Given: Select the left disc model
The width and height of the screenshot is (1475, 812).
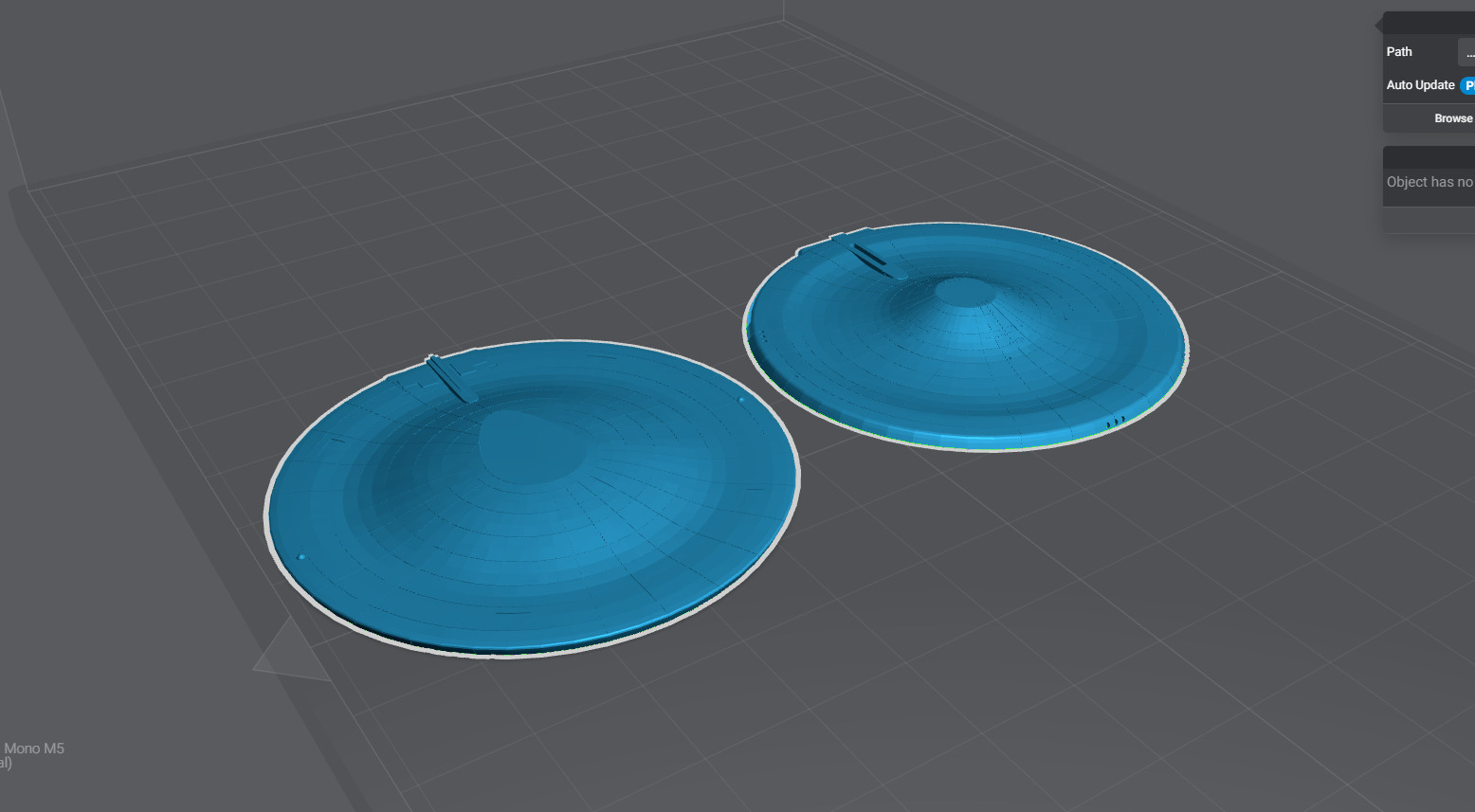Looking at the screenshot, I should click(x=533, y=499).
